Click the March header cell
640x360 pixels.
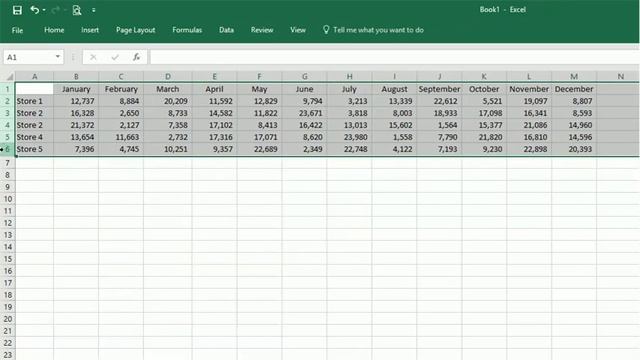tap(168, 89)
